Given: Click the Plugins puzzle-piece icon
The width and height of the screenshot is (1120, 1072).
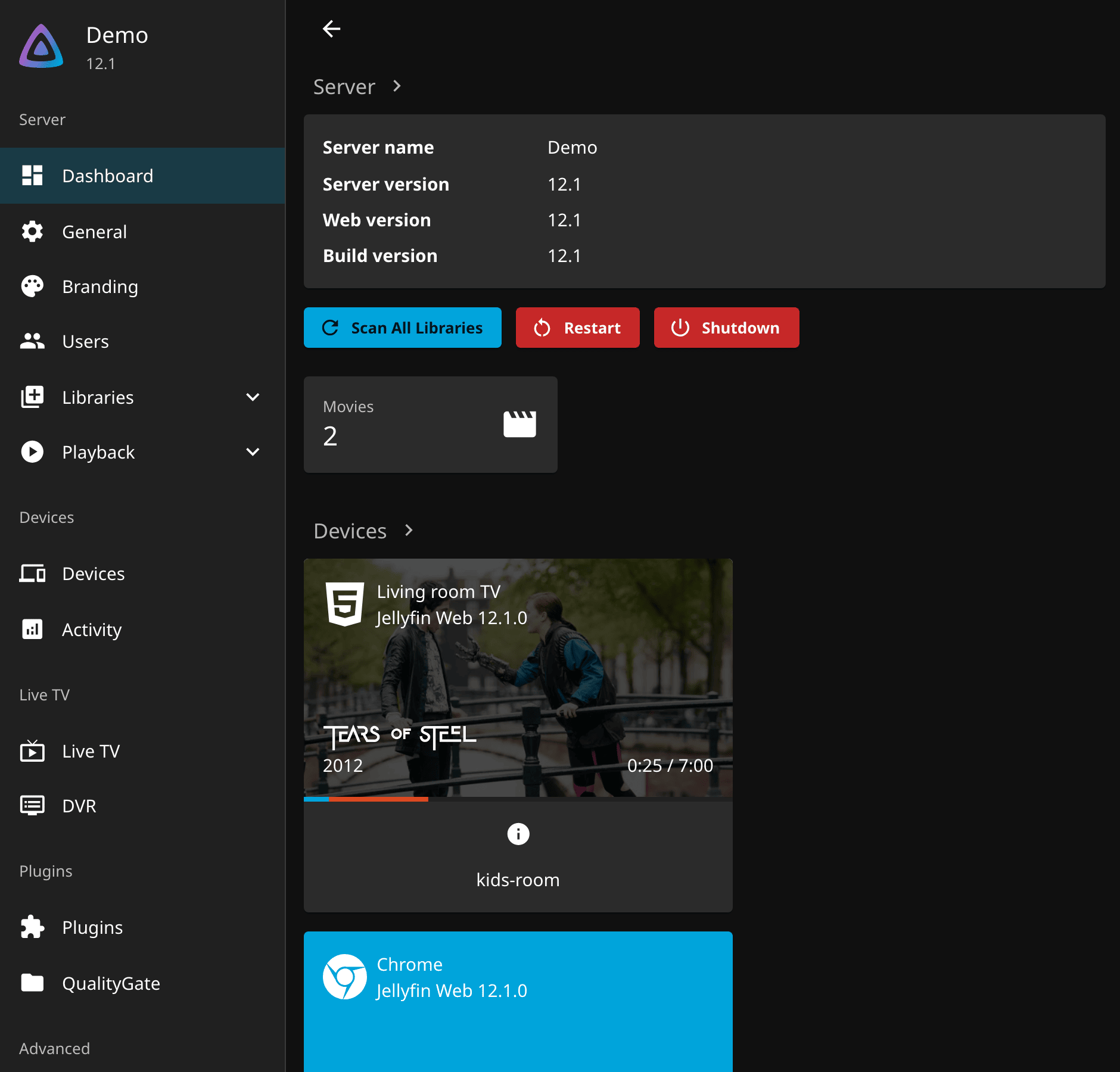Looking at the screenshot, I should 32,927.
